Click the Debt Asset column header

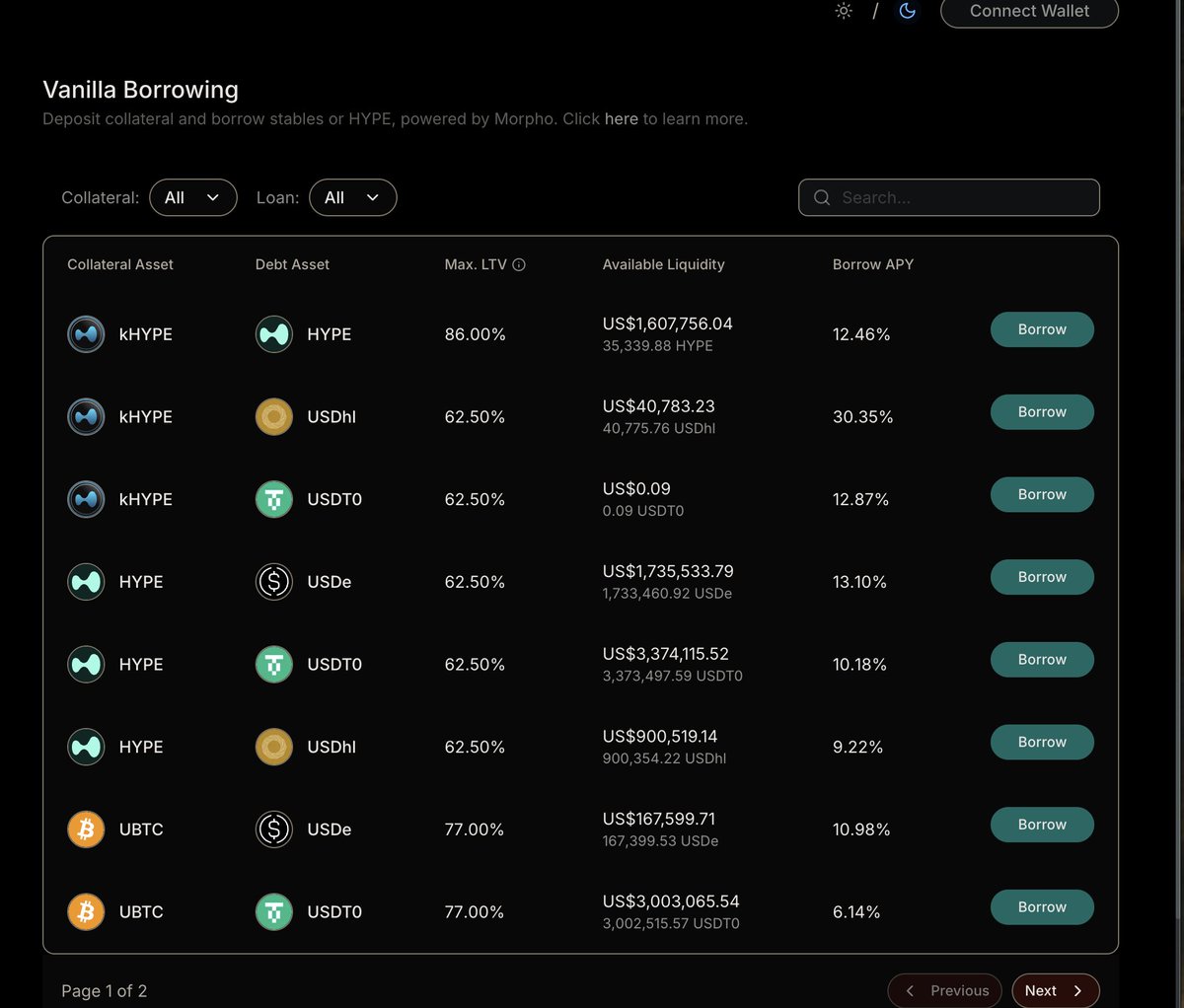pyautogui.click(x=292, y=264)
